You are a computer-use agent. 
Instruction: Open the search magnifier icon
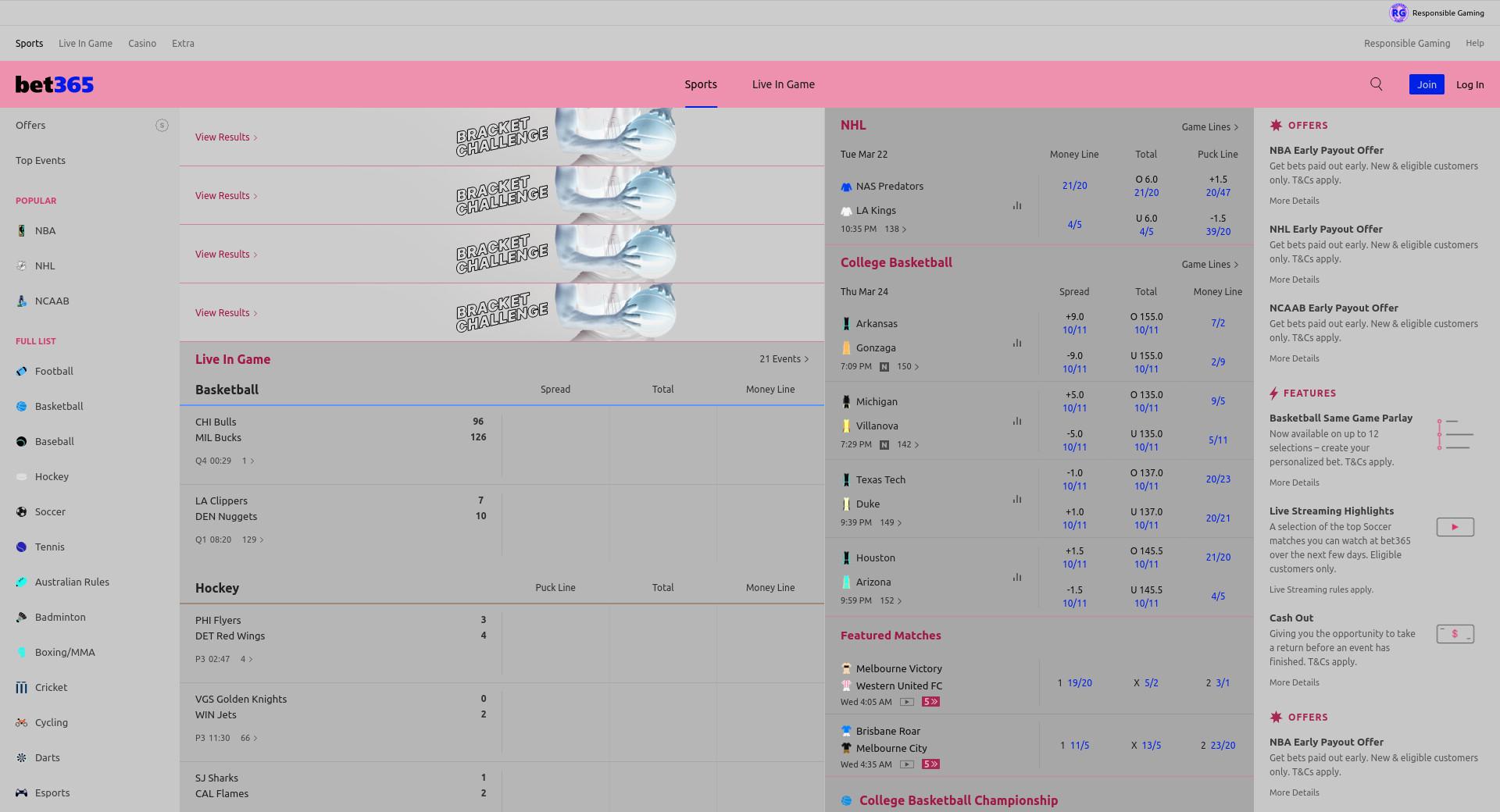pyautogui.click(x=1377, y=84)
